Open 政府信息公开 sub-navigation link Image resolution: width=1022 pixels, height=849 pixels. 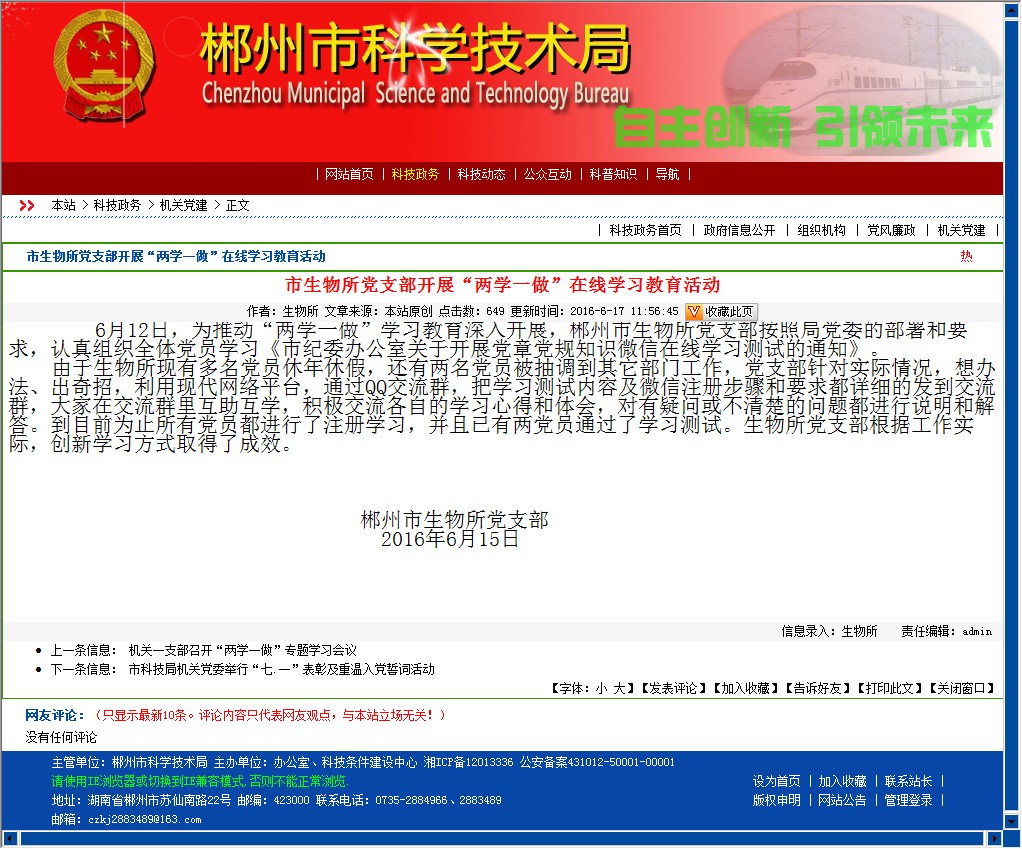[740, 231]
